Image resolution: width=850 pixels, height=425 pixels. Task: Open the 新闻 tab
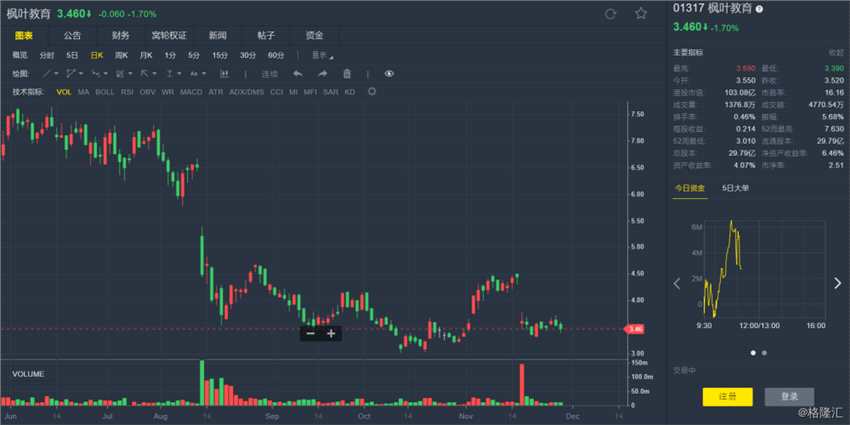coord(217,36)
